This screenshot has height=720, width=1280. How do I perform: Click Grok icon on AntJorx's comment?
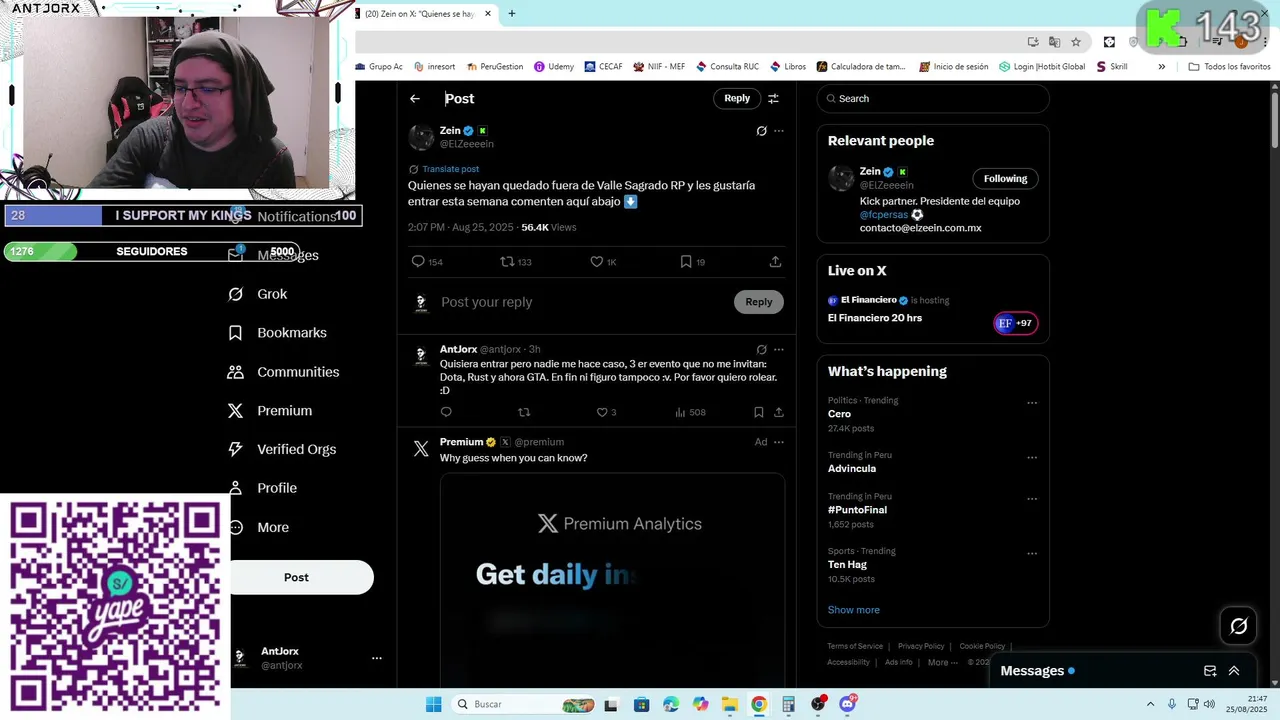761,350
